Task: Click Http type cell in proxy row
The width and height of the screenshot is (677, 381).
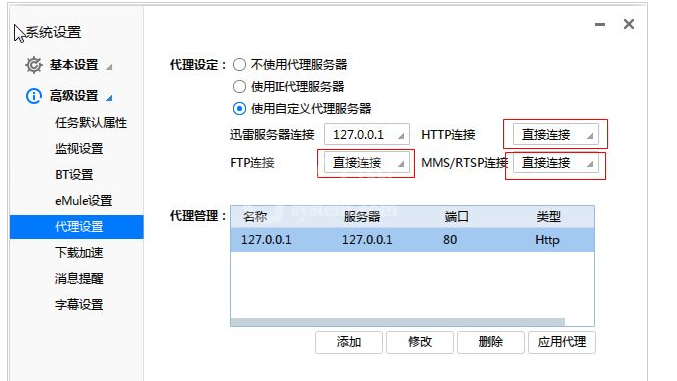Action: click(547, 240)
